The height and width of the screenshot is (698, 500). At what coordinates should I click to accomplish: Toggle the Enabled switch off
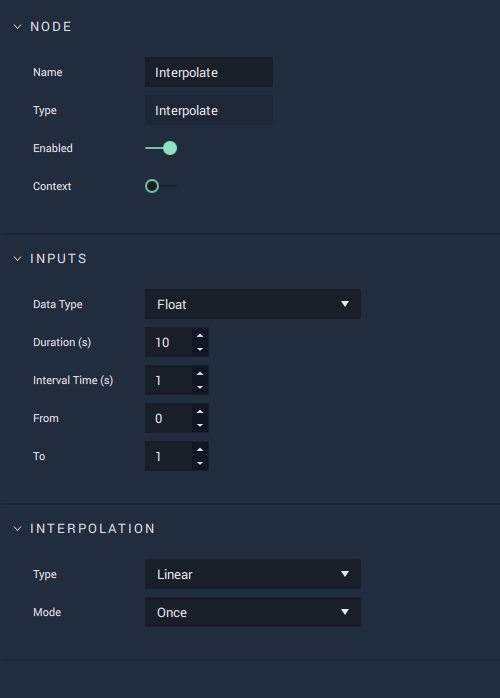(x=161, y=148)
